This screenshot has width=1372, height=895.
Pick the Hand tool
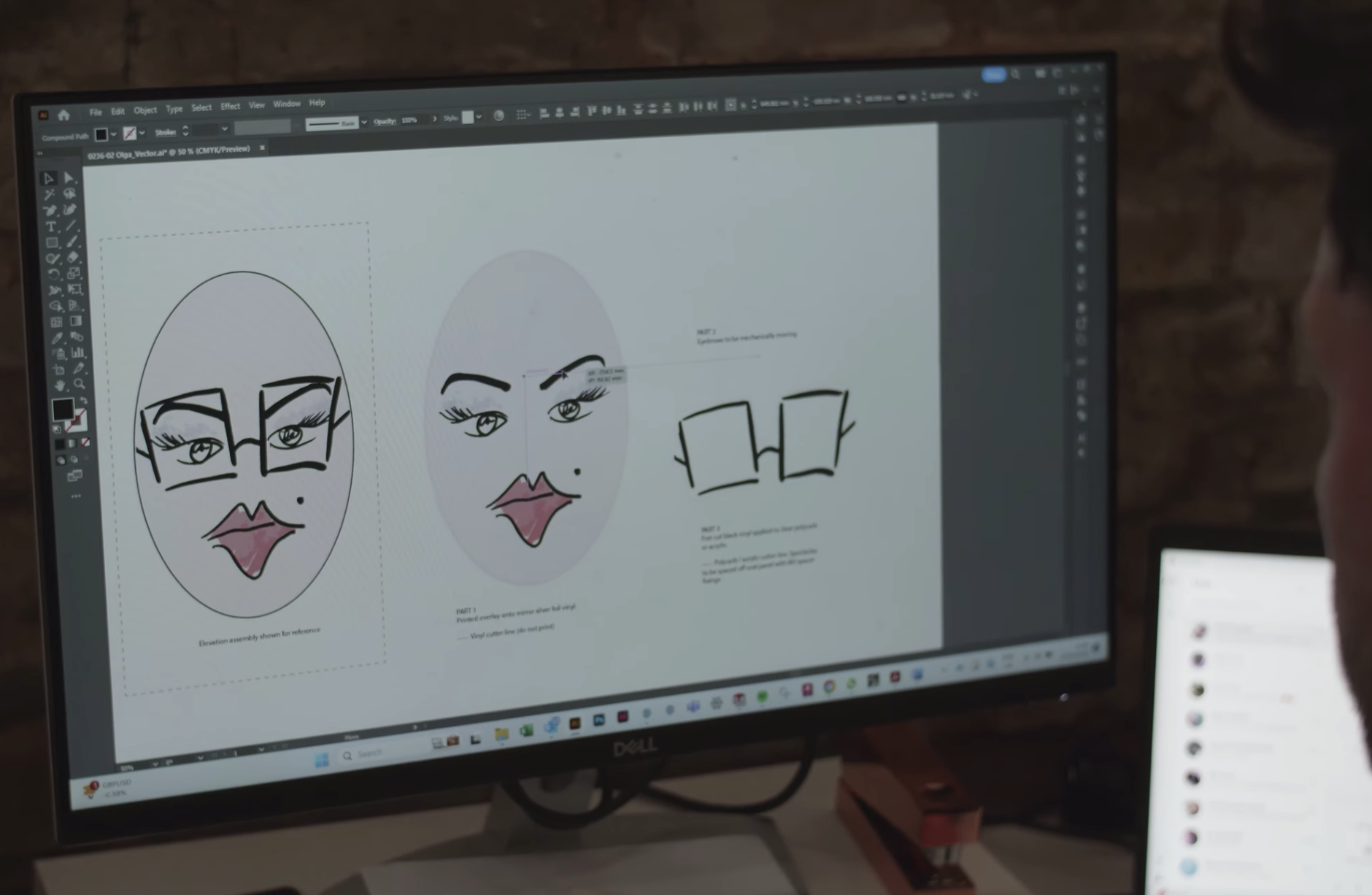coord(60,385)
